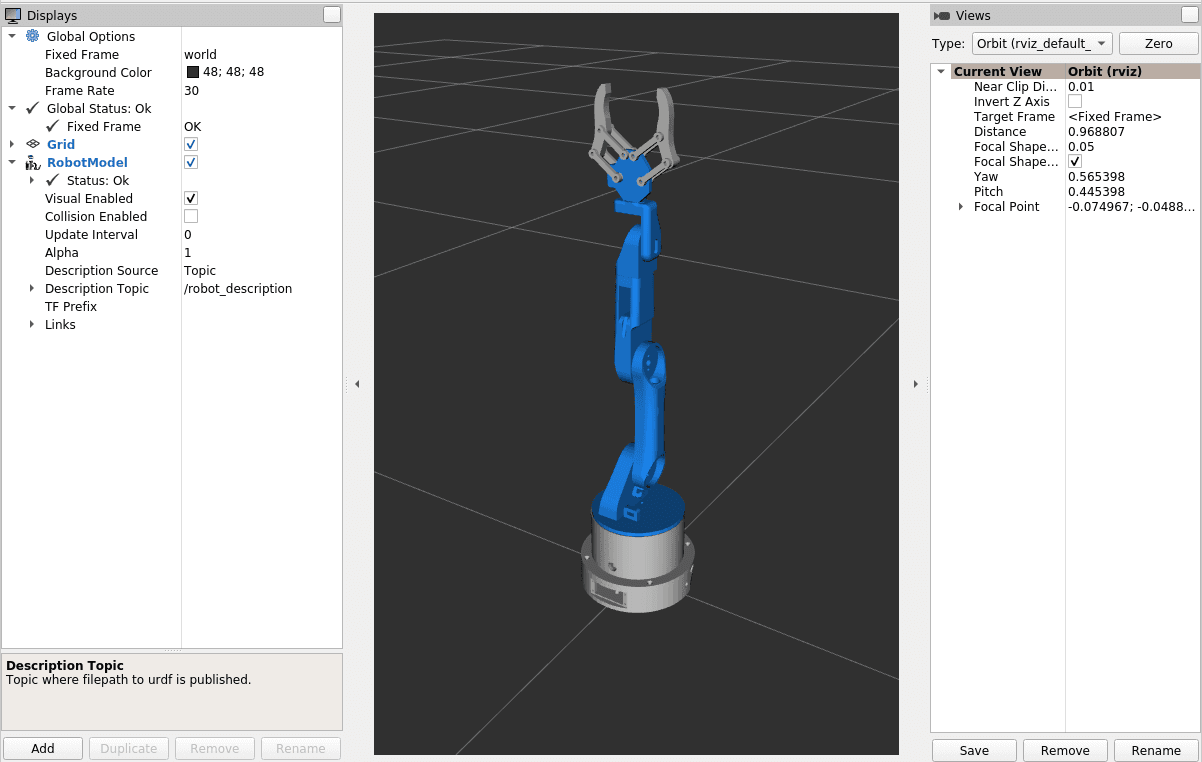Collapse the Global Options section
This screenshot has width=1202, height=762.
point(12,36)
